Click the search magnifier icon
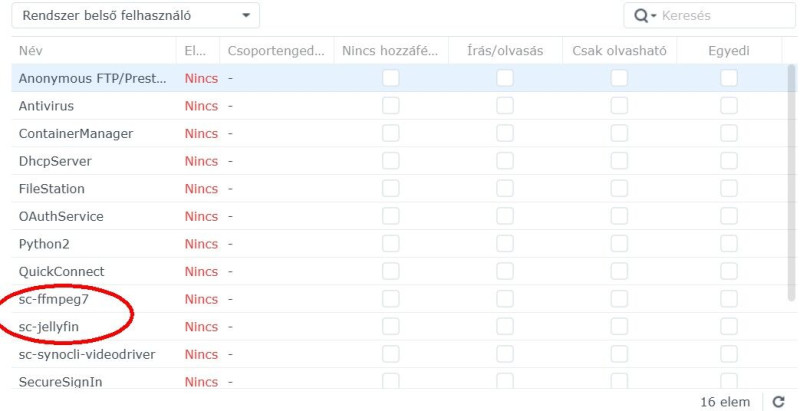Viewport: 800px width, 411px height. [636, 16]
